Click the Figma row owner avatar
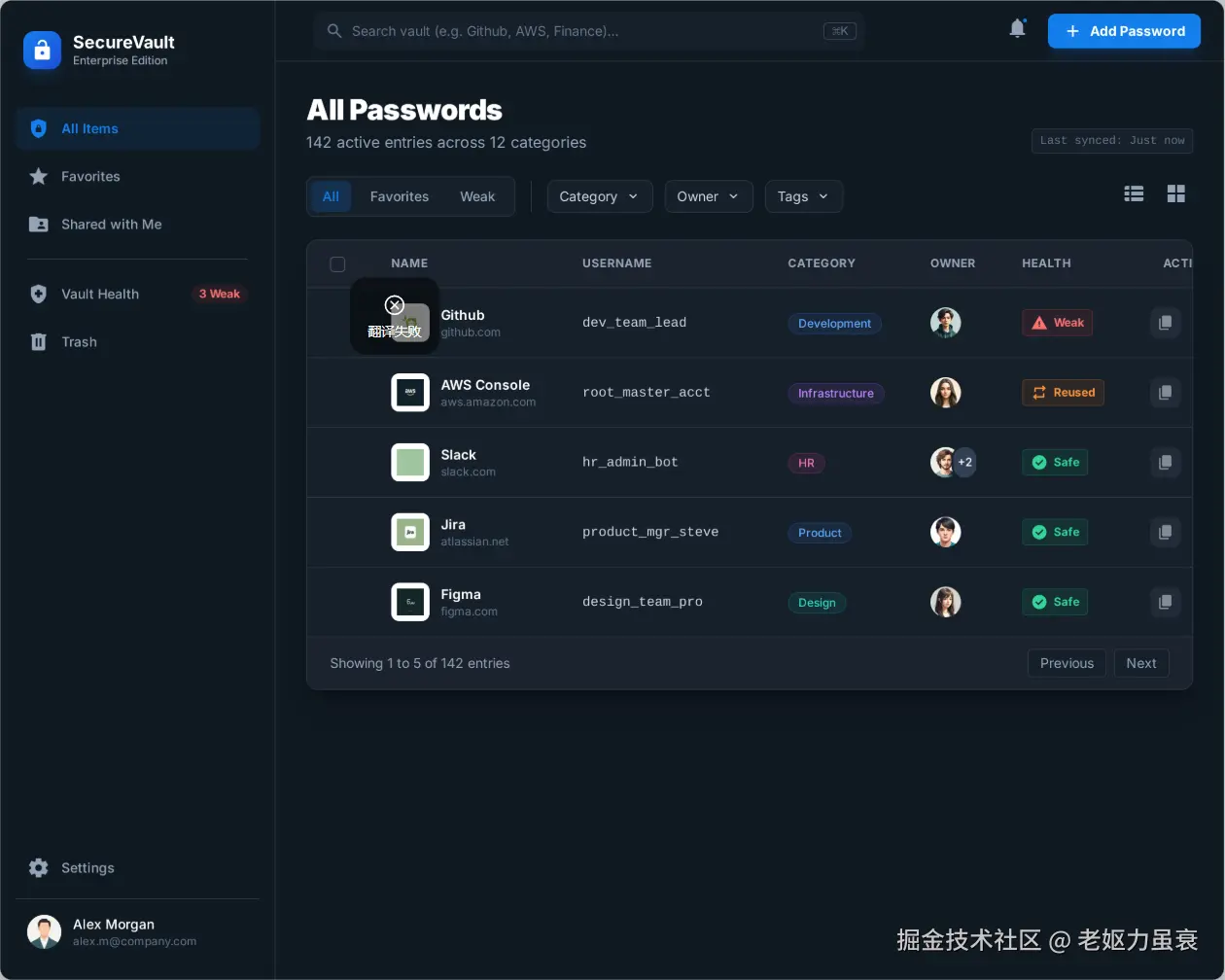 (945, 602)
